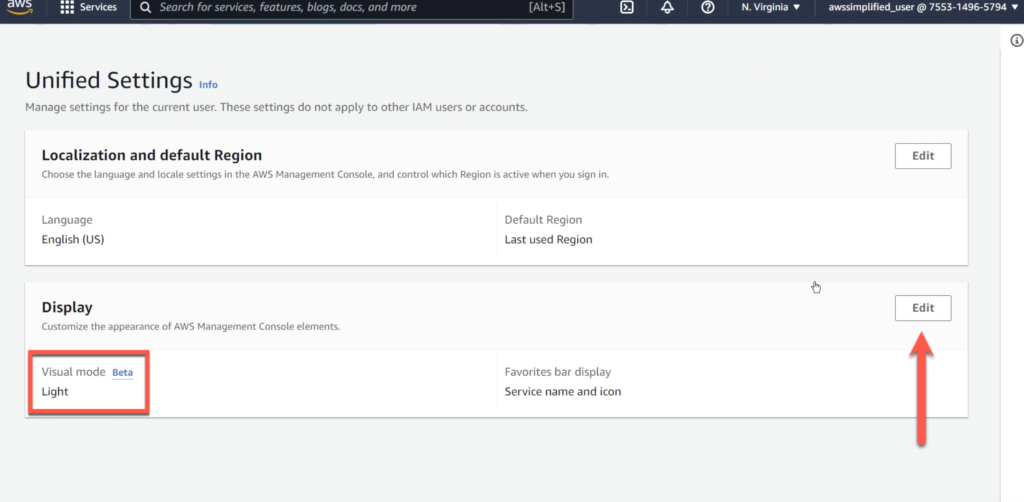Viewport: 1024px width, 502px height.
Task: Launch CloudShell from the top bar icon
Action: coord(627,7)
